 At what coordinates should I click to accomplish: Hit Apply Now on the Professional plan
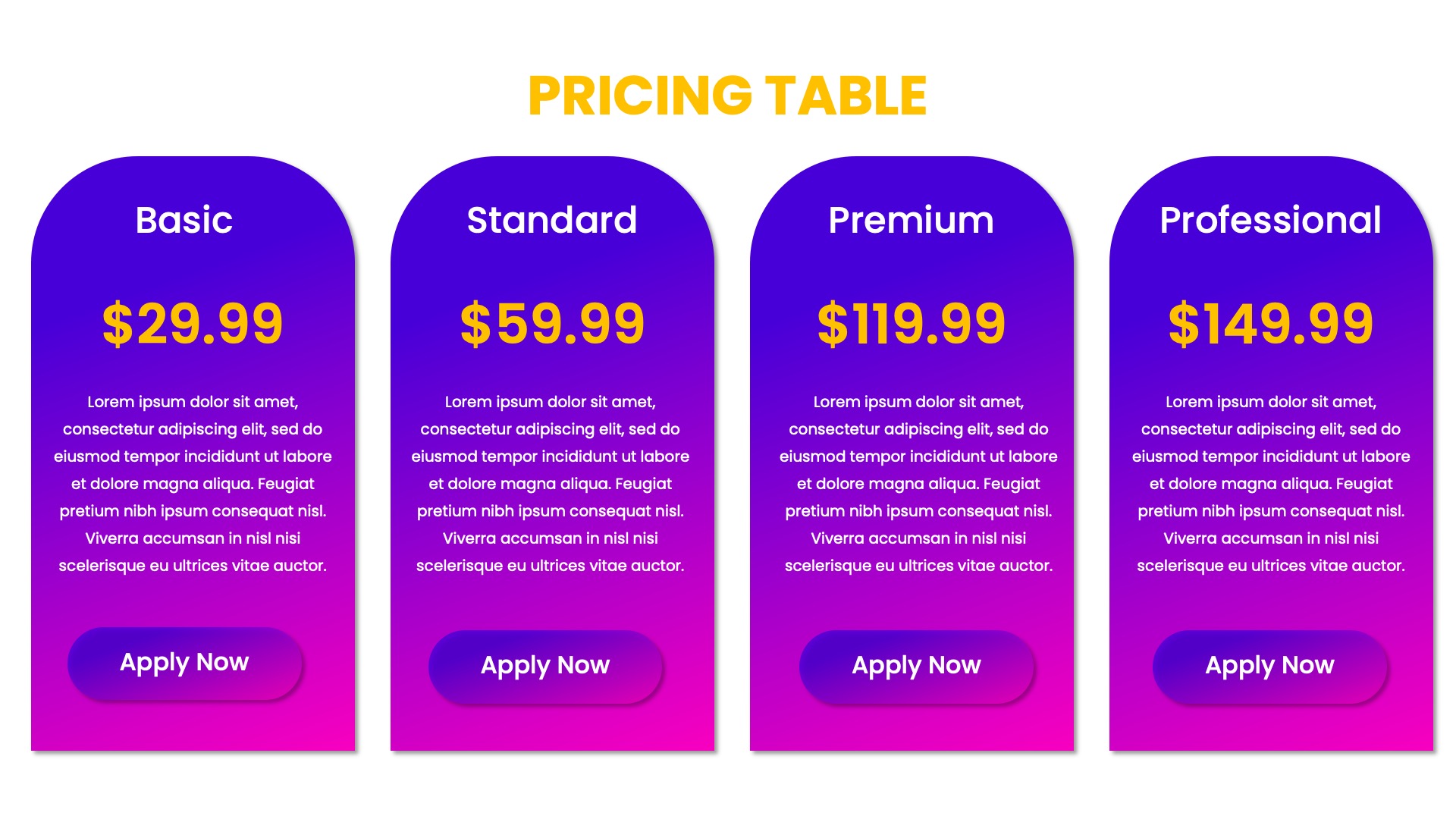pos(1269,666)
